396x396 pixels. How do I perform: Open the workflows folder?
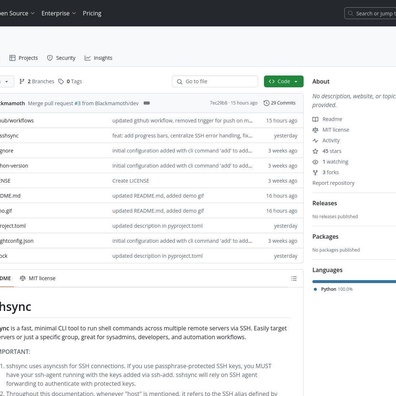(x=17, y=121)
